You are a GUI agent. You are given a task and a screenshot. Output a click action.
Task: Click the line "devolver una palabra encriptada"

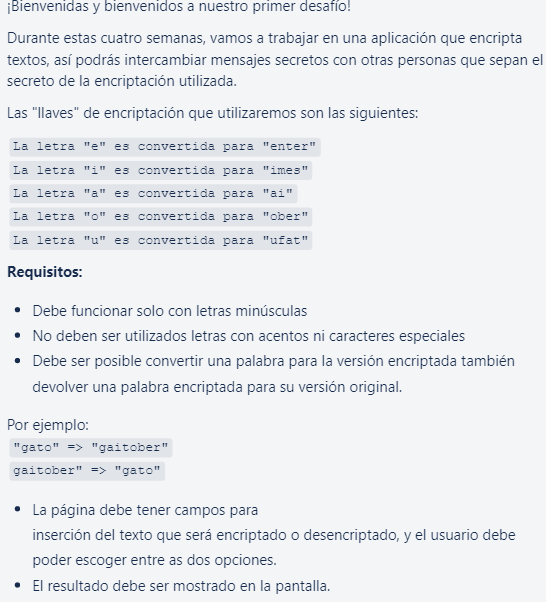[x=217, y=387]
